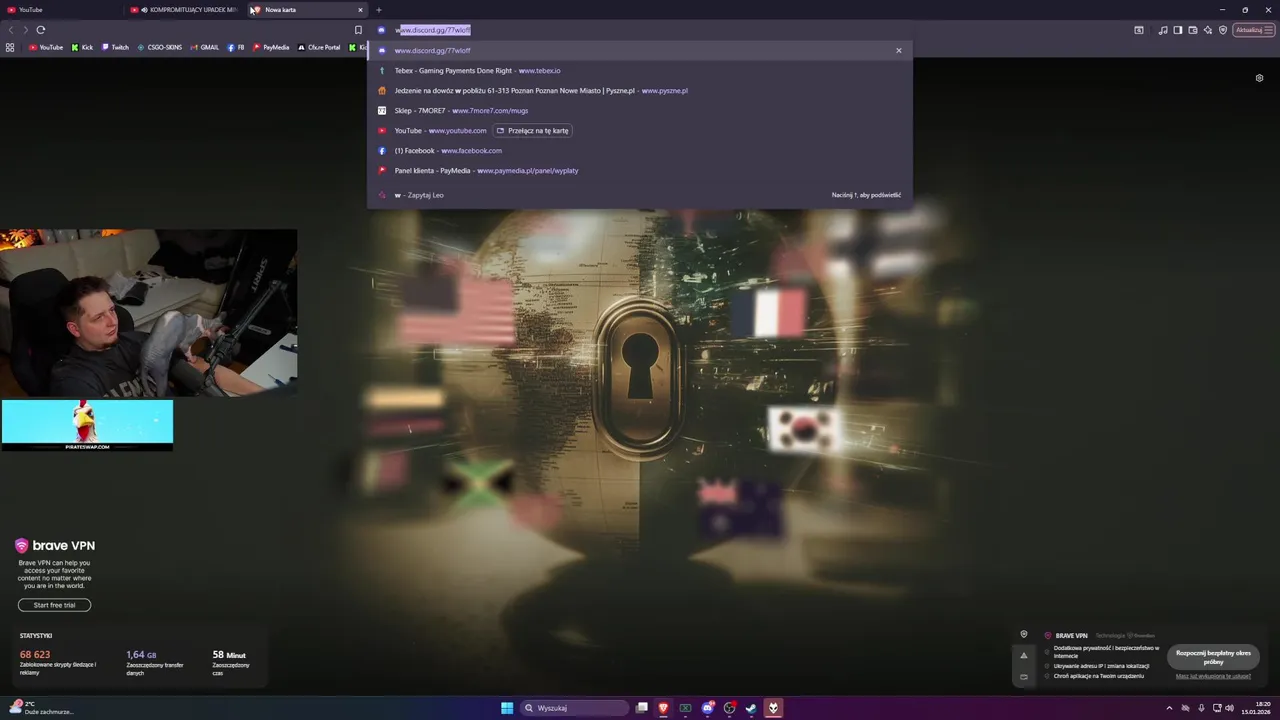Open Kick bookmark in bookmarks bar
Viewport: 1280px width, 720px height.
coord(82,47)
